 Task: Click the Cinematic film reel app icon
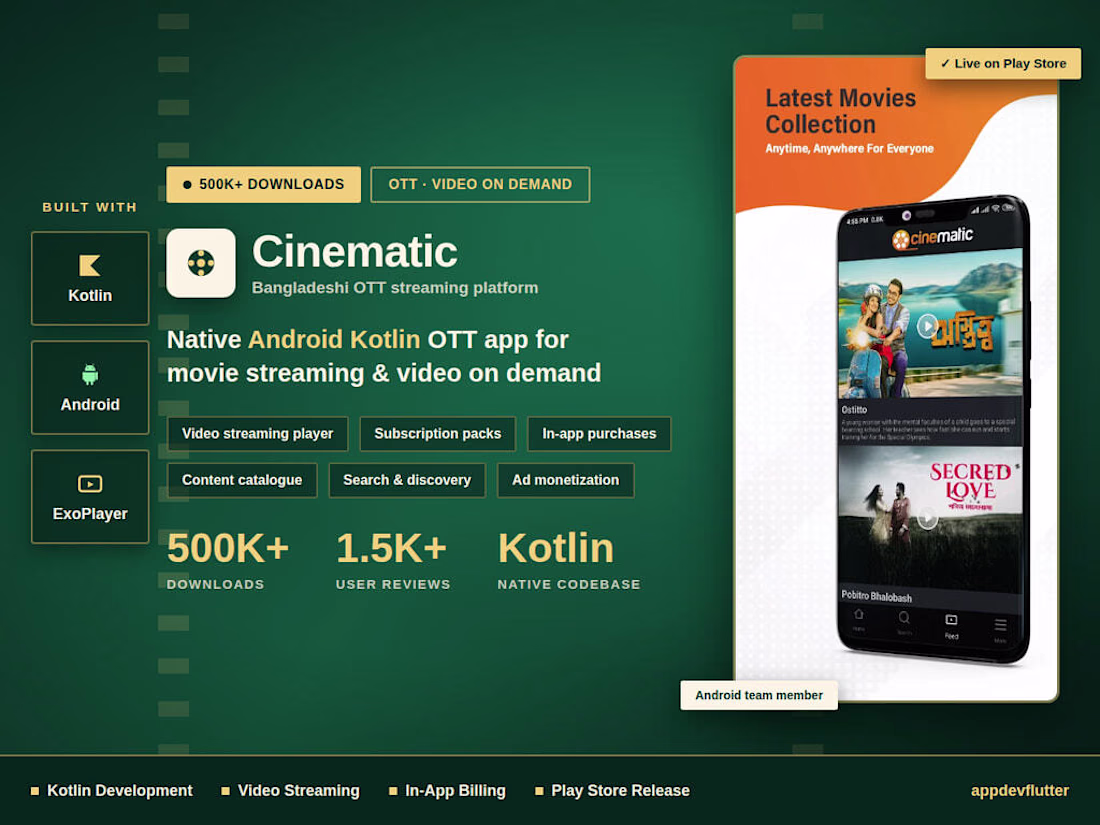(201, 263)
